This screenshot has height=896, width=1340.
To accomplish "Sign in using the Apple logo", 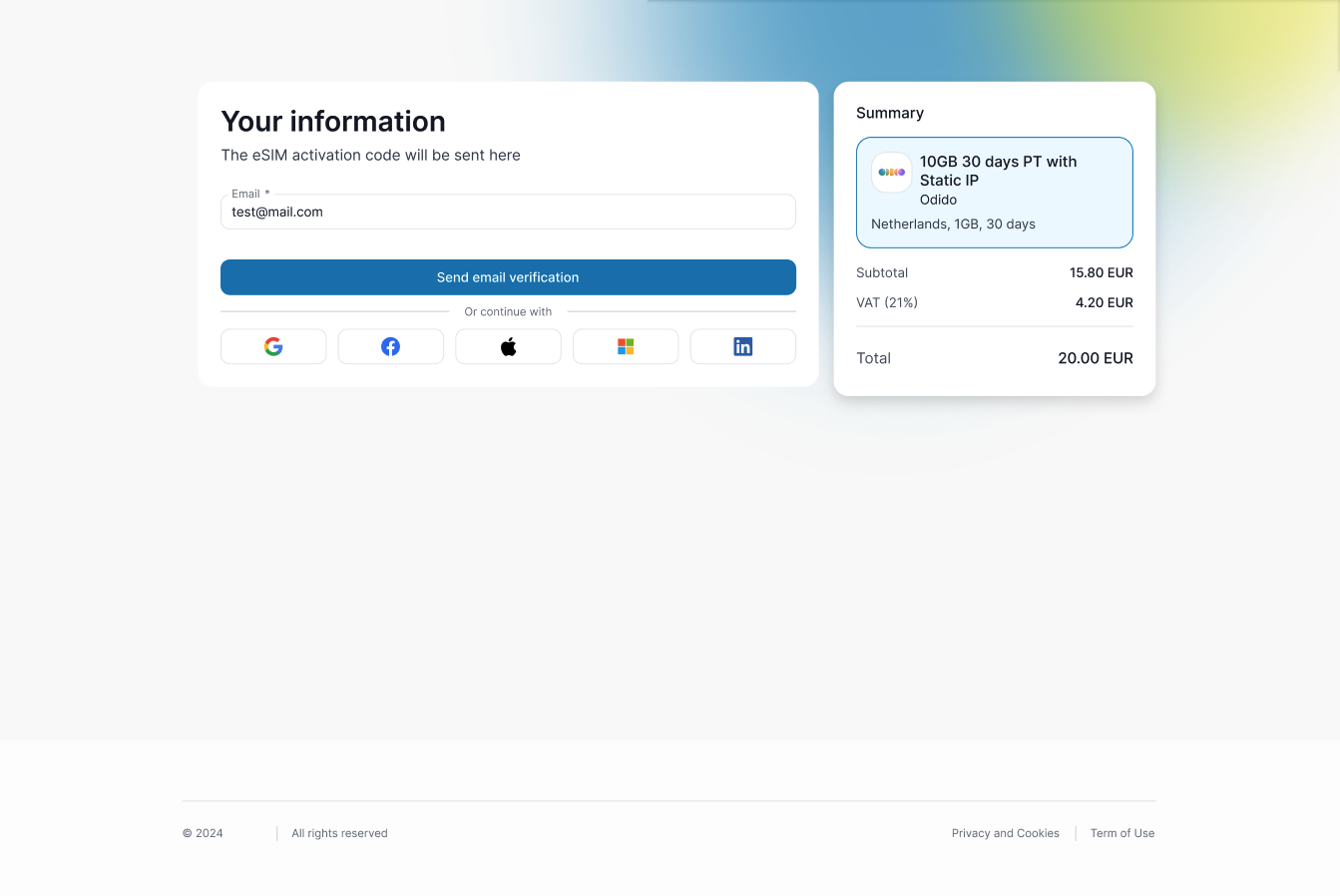I will tap(508, 346).
